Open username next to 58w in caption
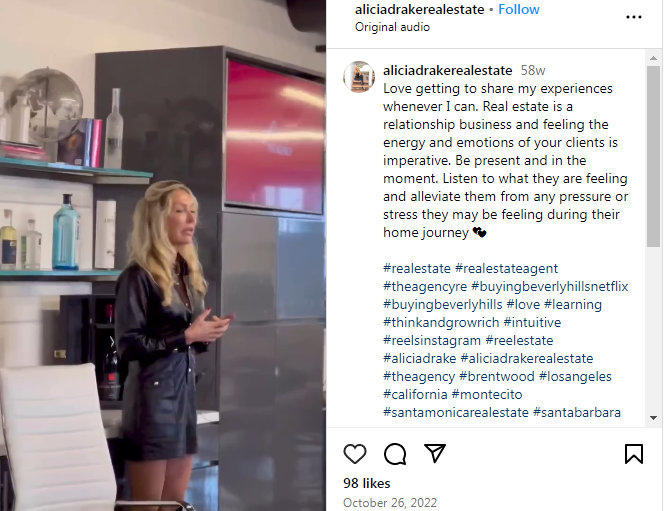668x511 pixels. pos(447,70)
